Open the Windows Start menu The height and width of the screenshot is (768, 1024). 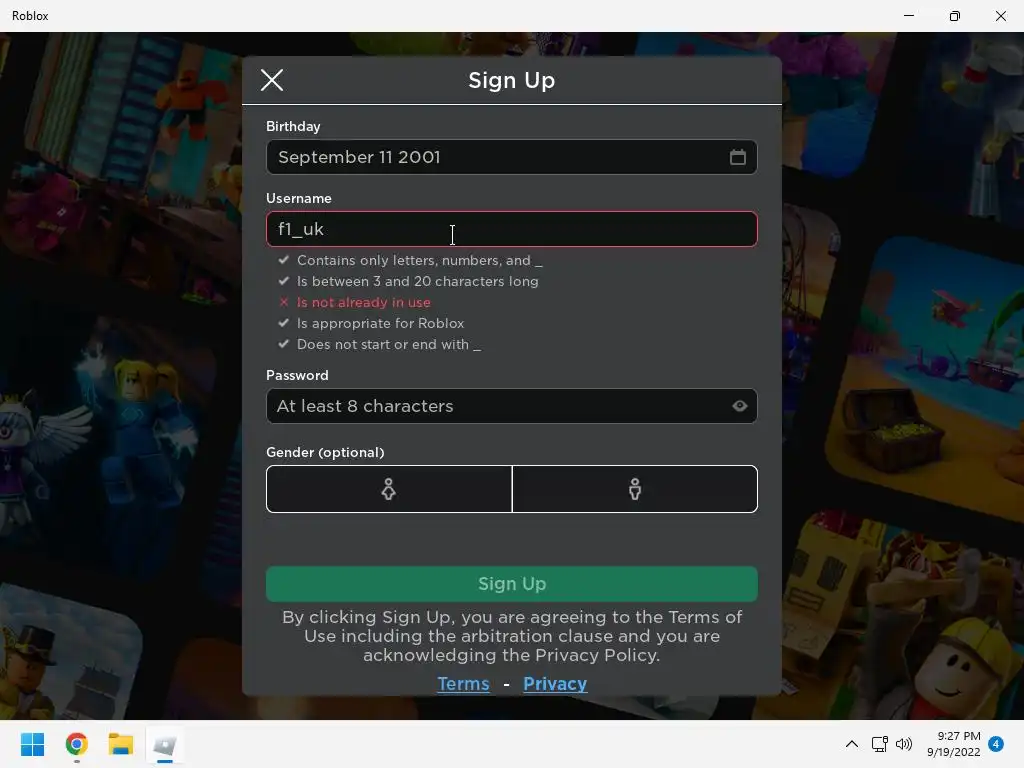point(33,744)
